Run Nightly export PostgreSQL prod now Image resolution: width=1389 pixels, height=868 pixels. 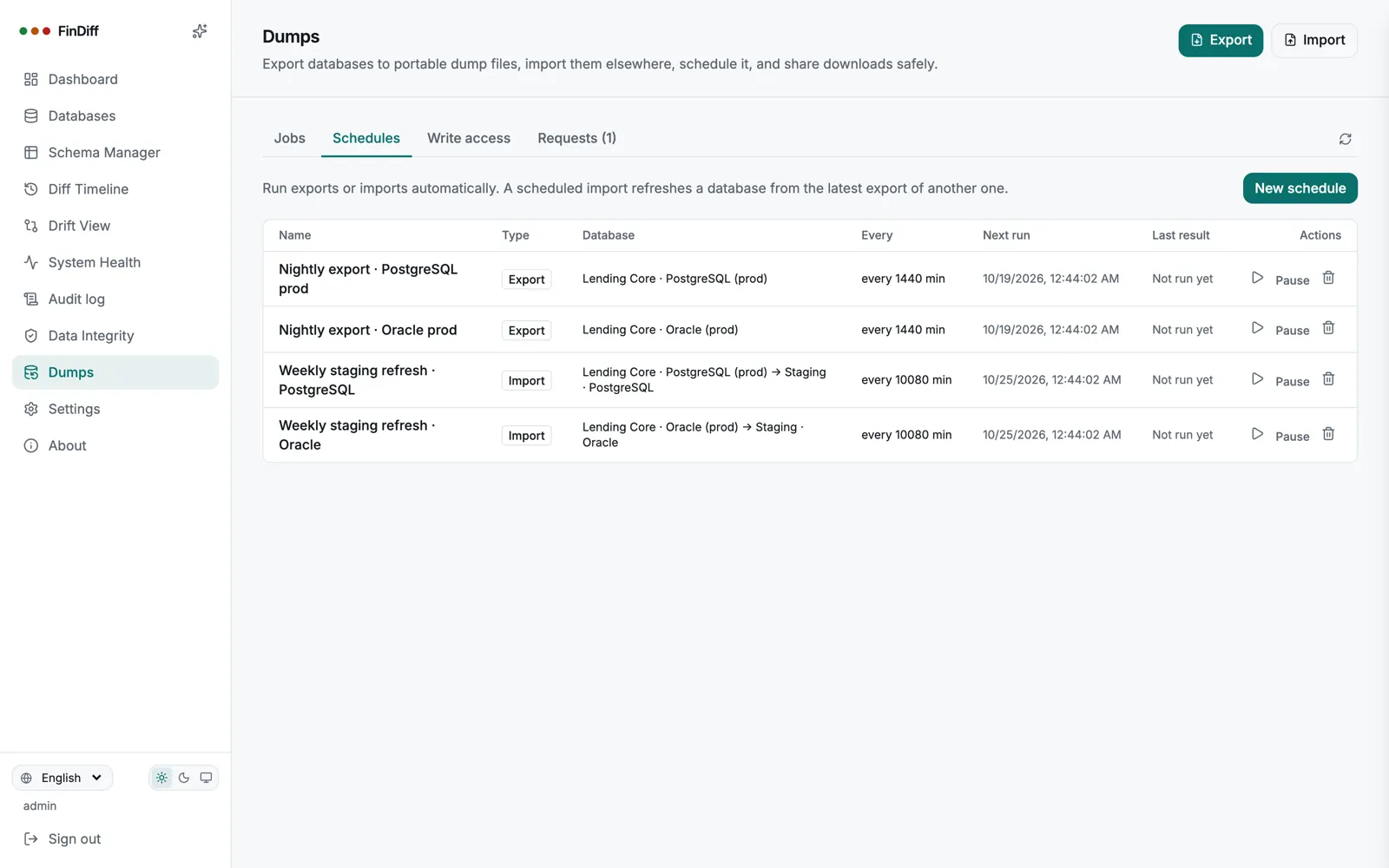[x=1257, y=278]
